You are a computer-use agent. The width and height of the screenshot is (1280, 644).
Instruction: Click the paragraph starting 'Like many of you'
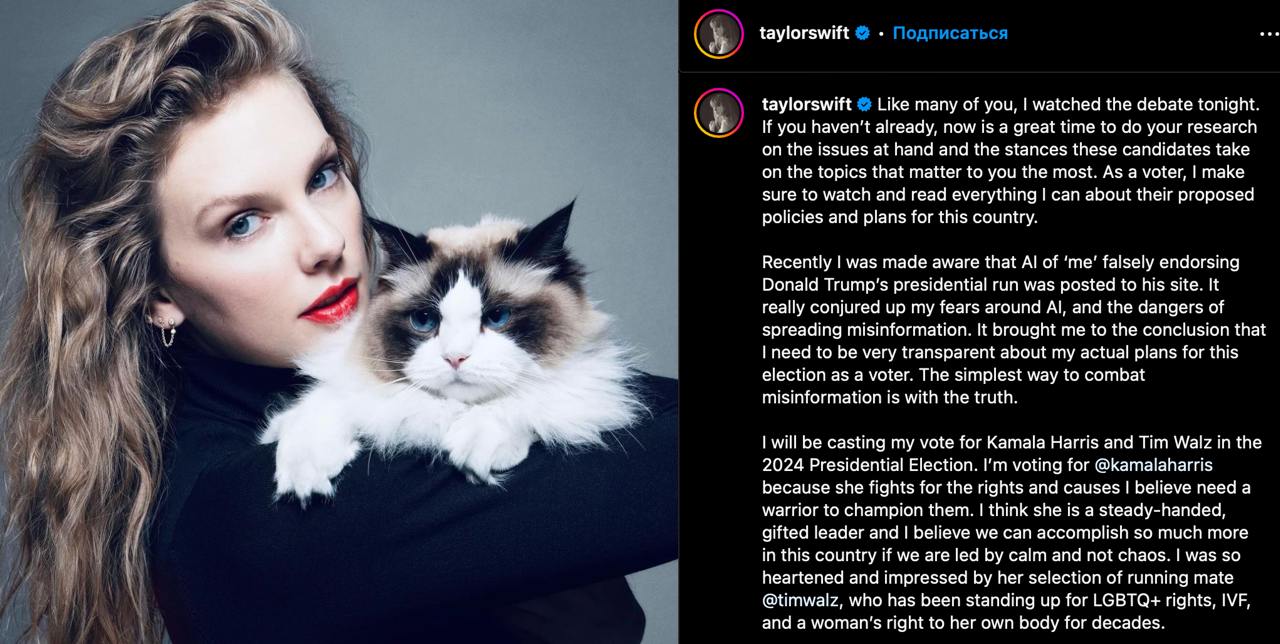coord(1012,160)
